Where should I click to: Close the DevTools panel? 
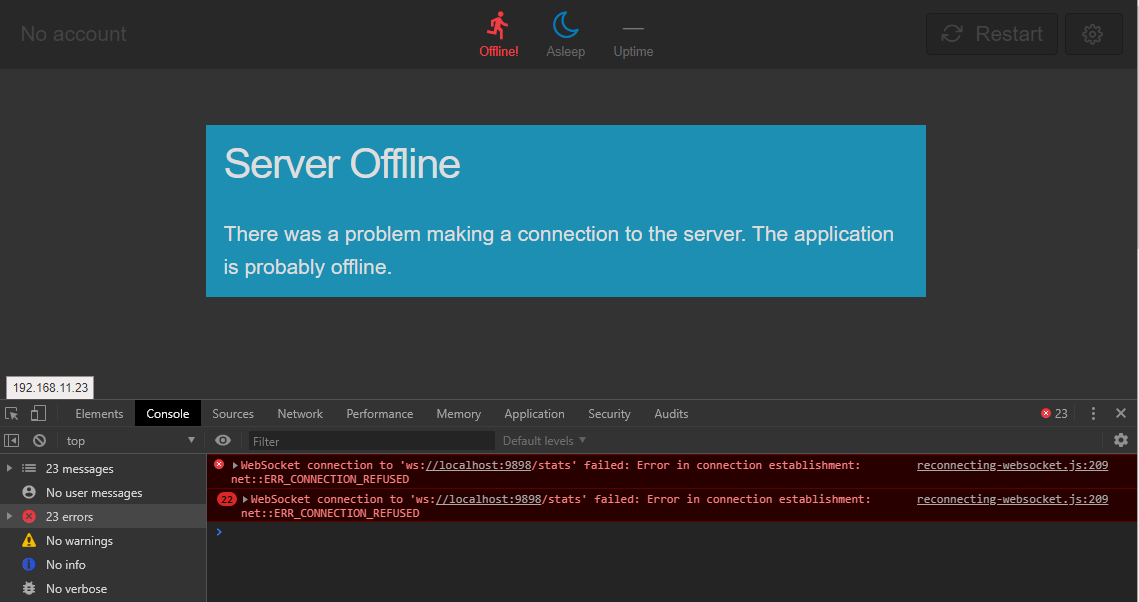pyautogui.click(x=1121, y=413)
